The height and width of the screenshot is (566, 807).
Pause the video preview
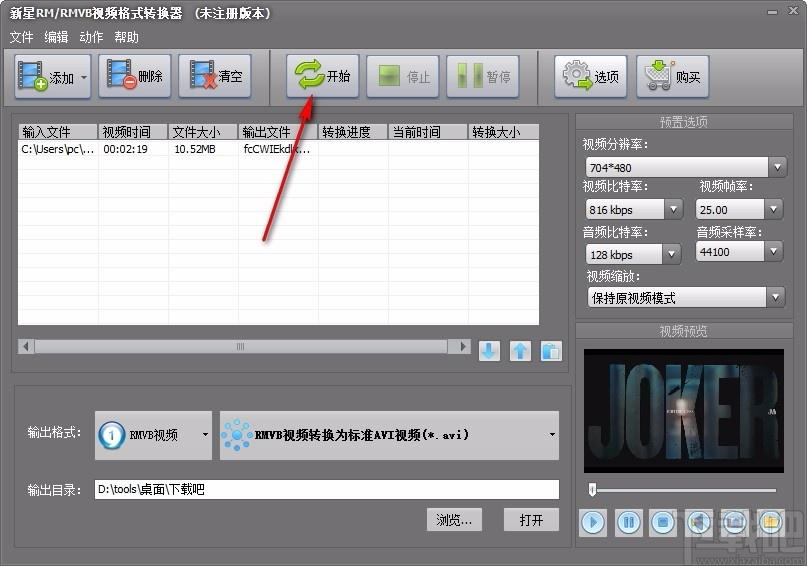pos(628,523)
